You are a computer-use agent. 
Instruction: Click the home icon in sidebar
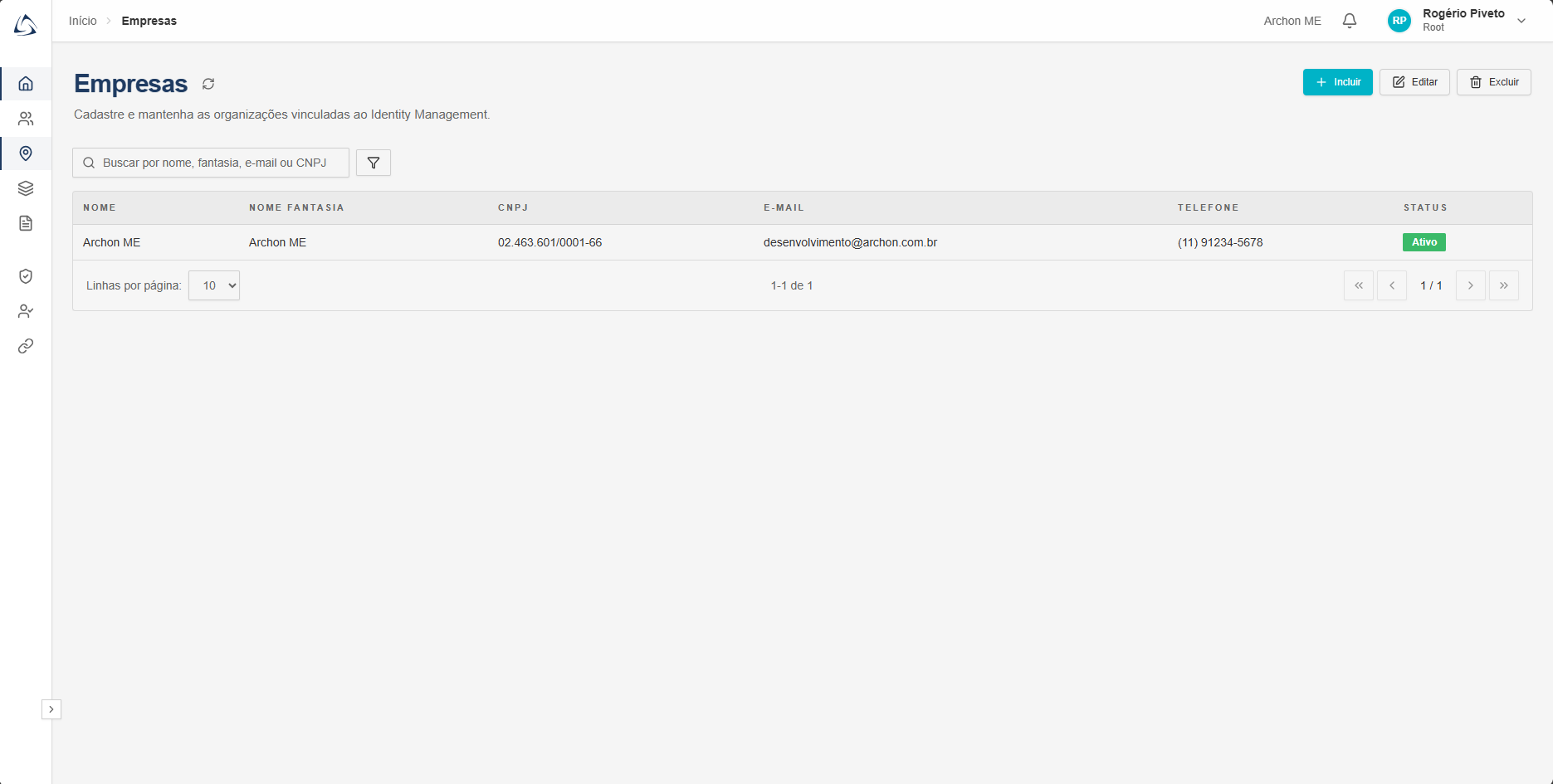pos(26,84)
